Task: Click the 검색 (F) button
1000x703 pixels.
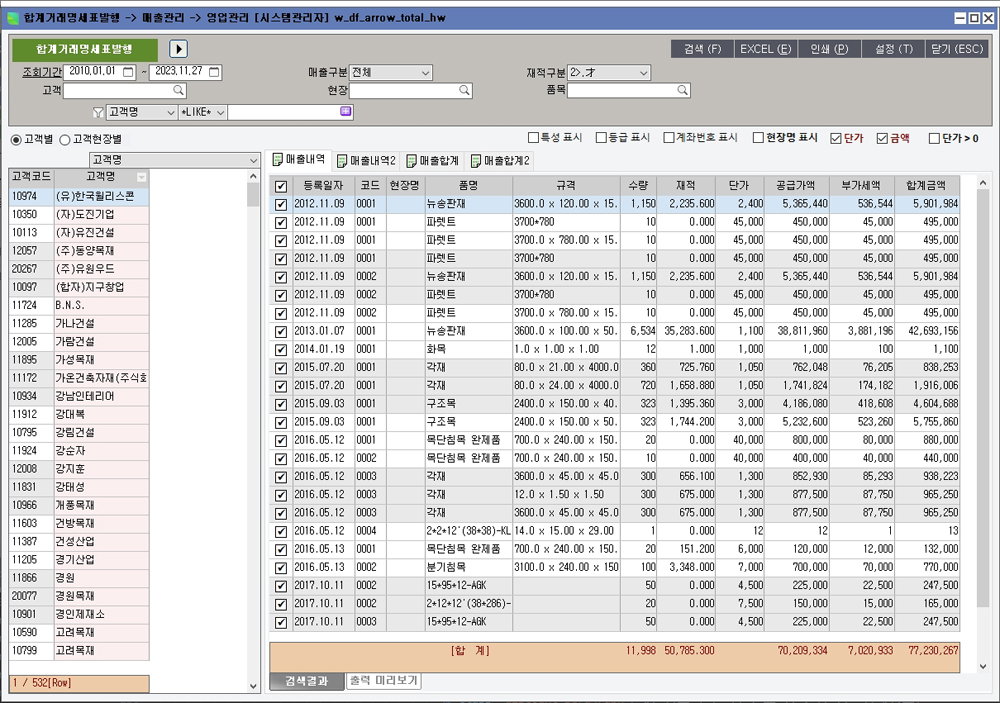Action: click(x=702, y=49)
